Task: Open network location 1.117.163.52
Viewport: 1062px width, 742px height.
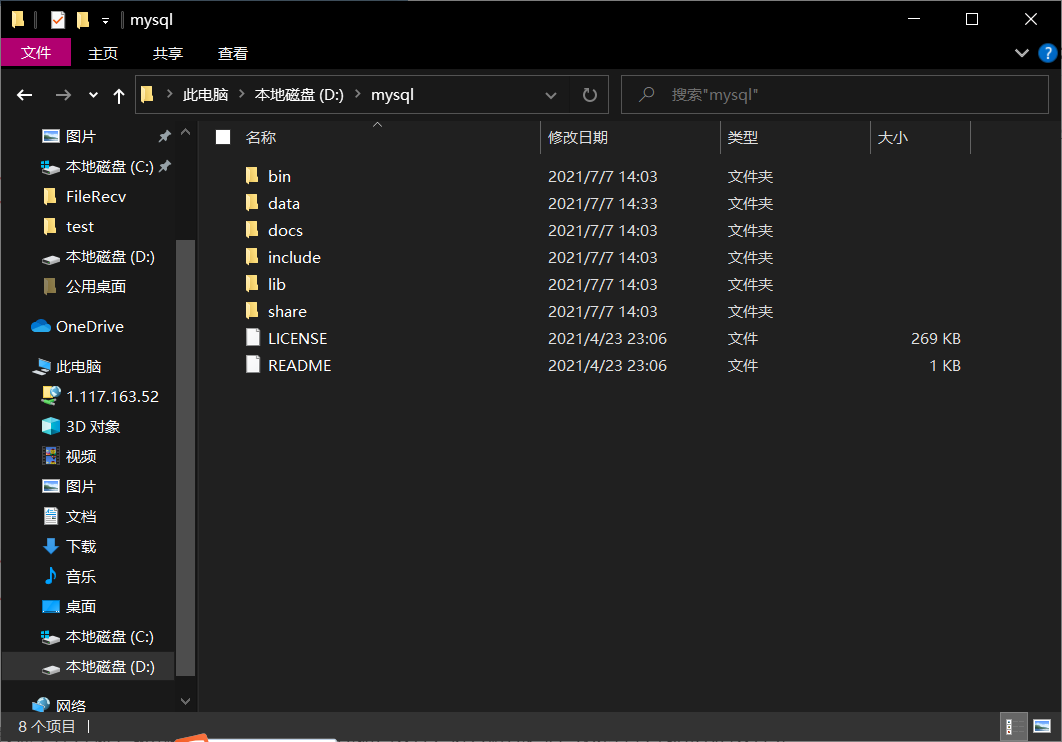Action: 100,396
